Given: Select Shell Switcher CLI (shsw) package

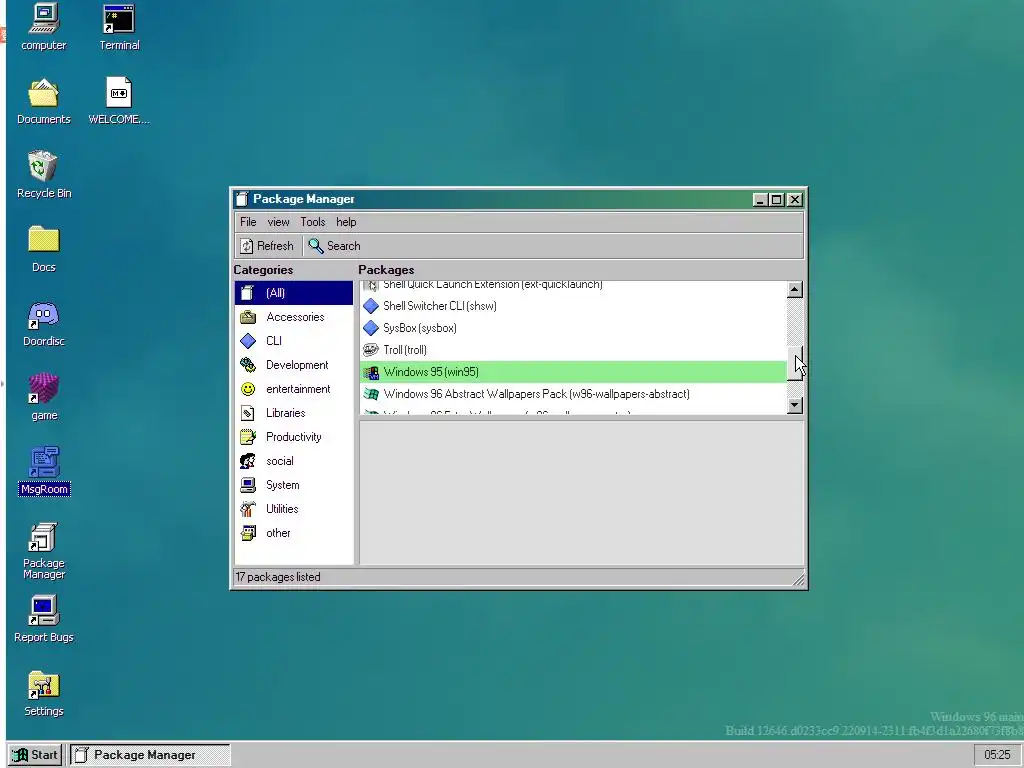Looking at the screenshot, I should coord(573,306).
